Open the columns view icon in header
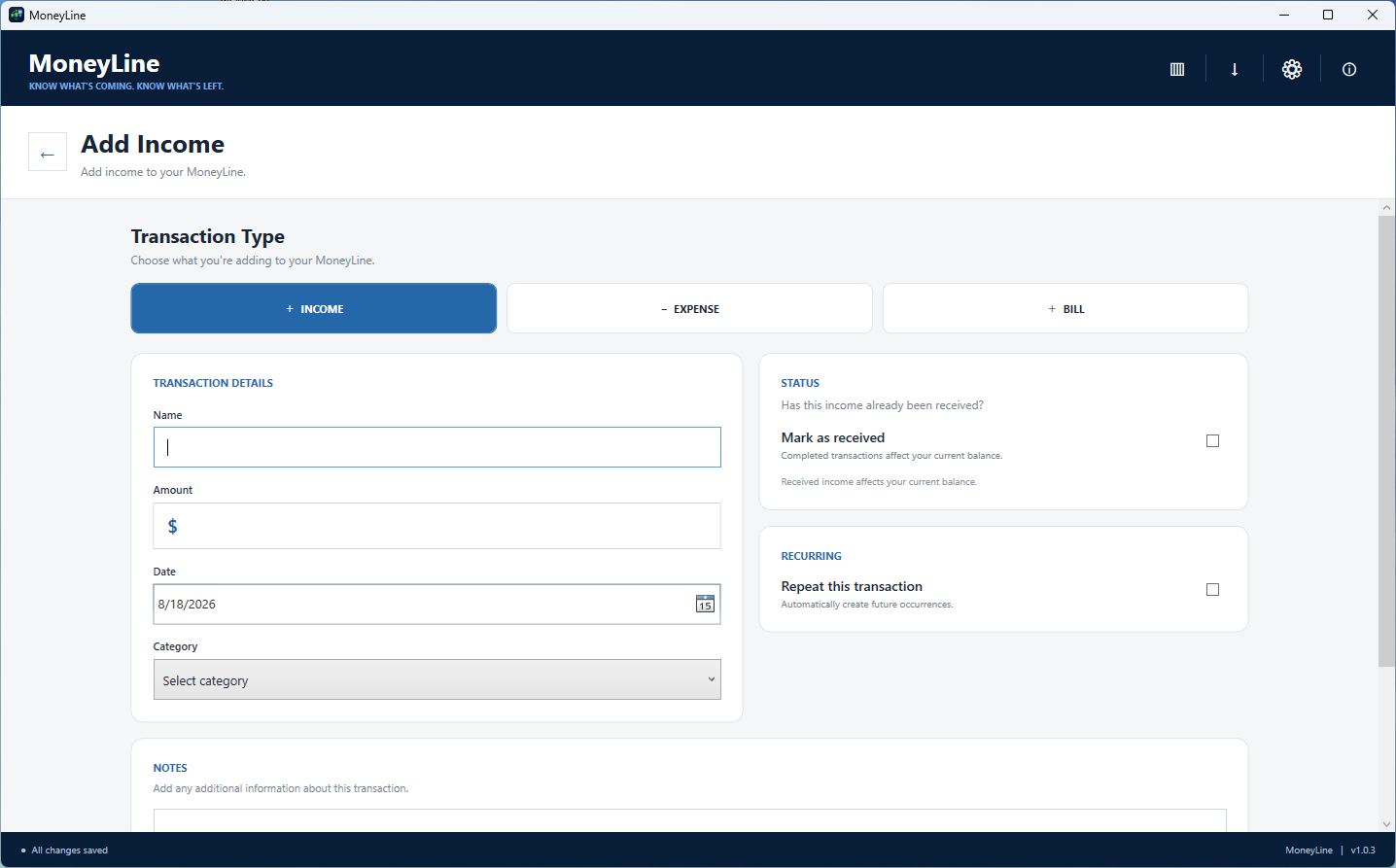 (1177, 69)
